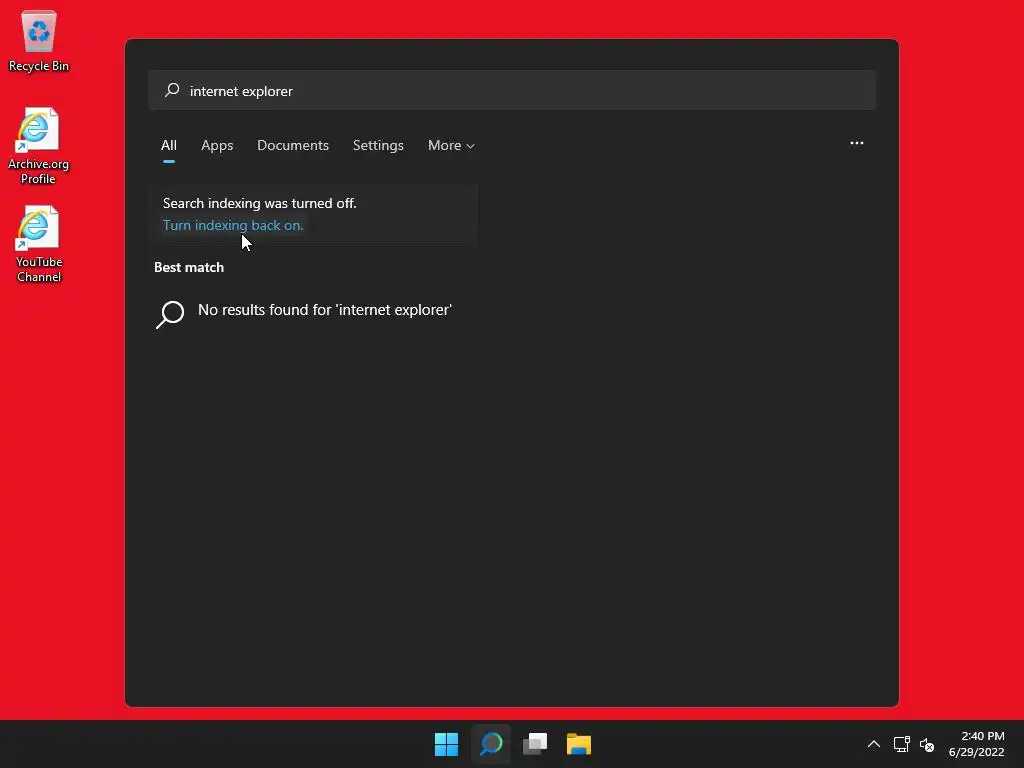
Task: Click the 'Best match' heading
Action: [x=189, y=267]
